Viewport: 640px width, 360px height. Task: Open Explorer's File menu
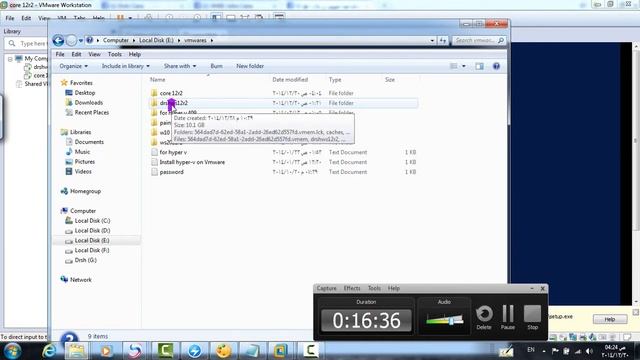tap(60, 54)
